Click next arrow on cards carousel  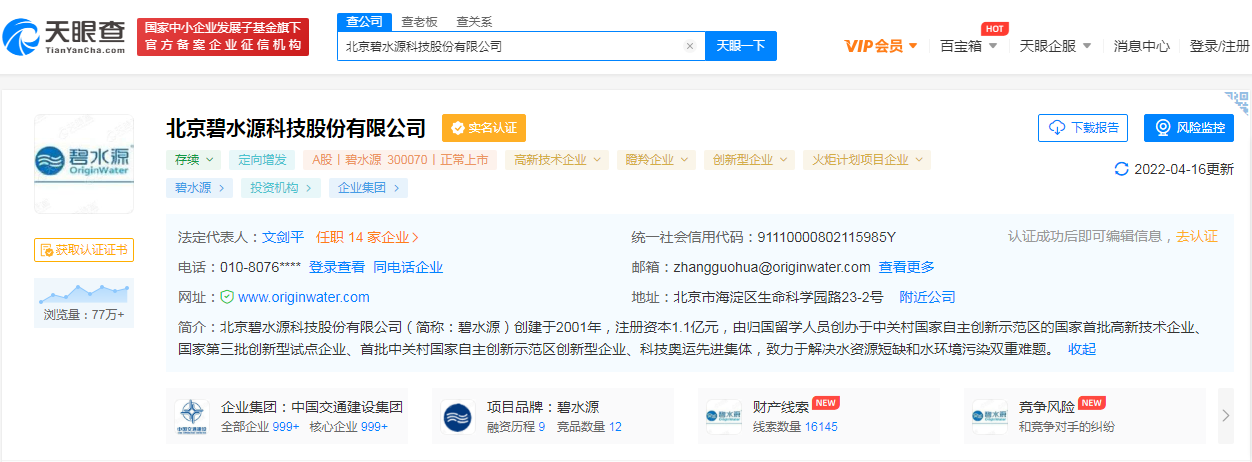pyautogui.click(x=1226, y=416)
